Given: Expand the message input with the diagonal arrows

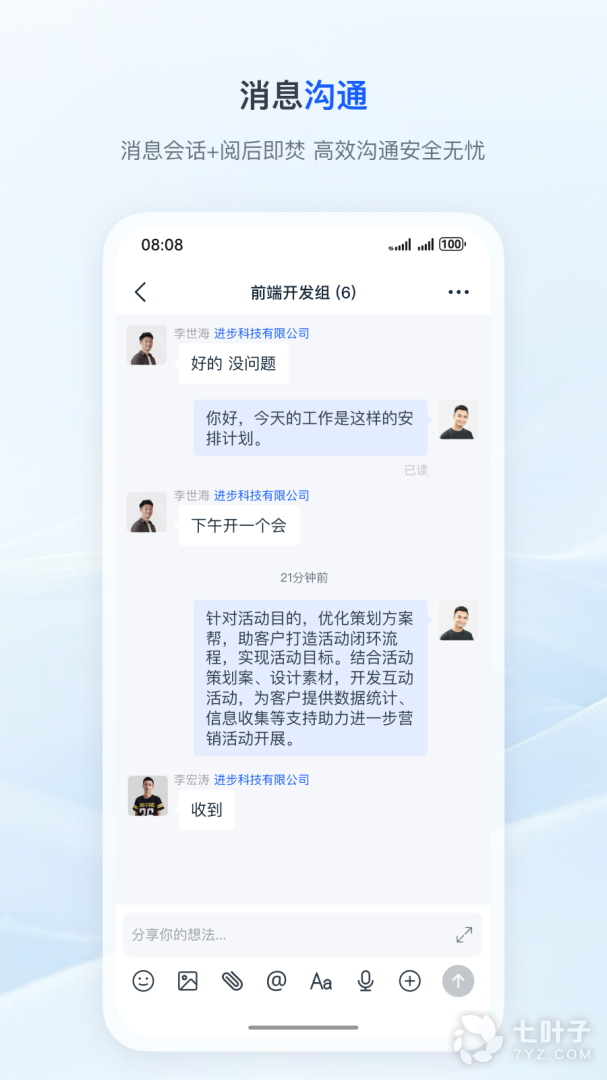Looking at the screenshot, I should pyautogui.click(x=464, y=935).
